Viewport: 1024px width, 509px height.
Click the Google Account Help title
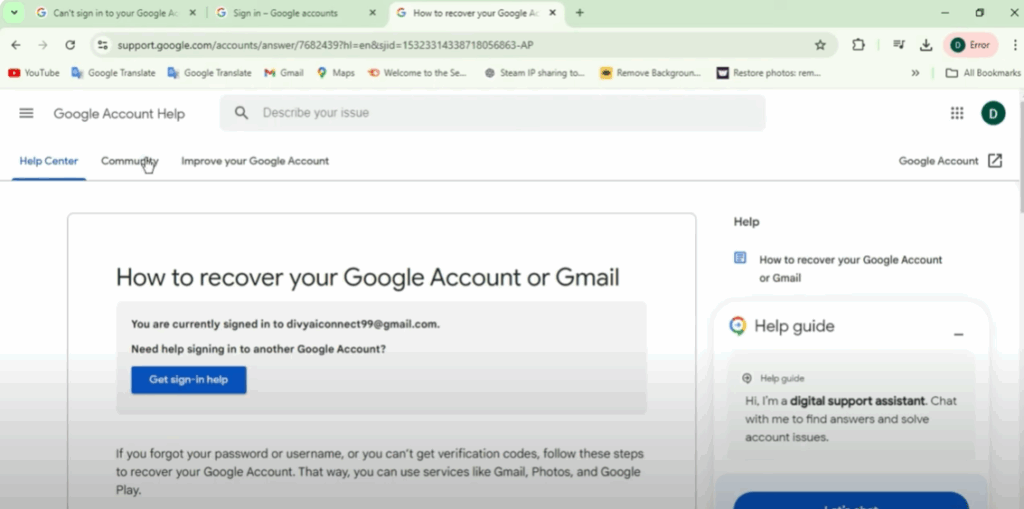coord(119,114)
